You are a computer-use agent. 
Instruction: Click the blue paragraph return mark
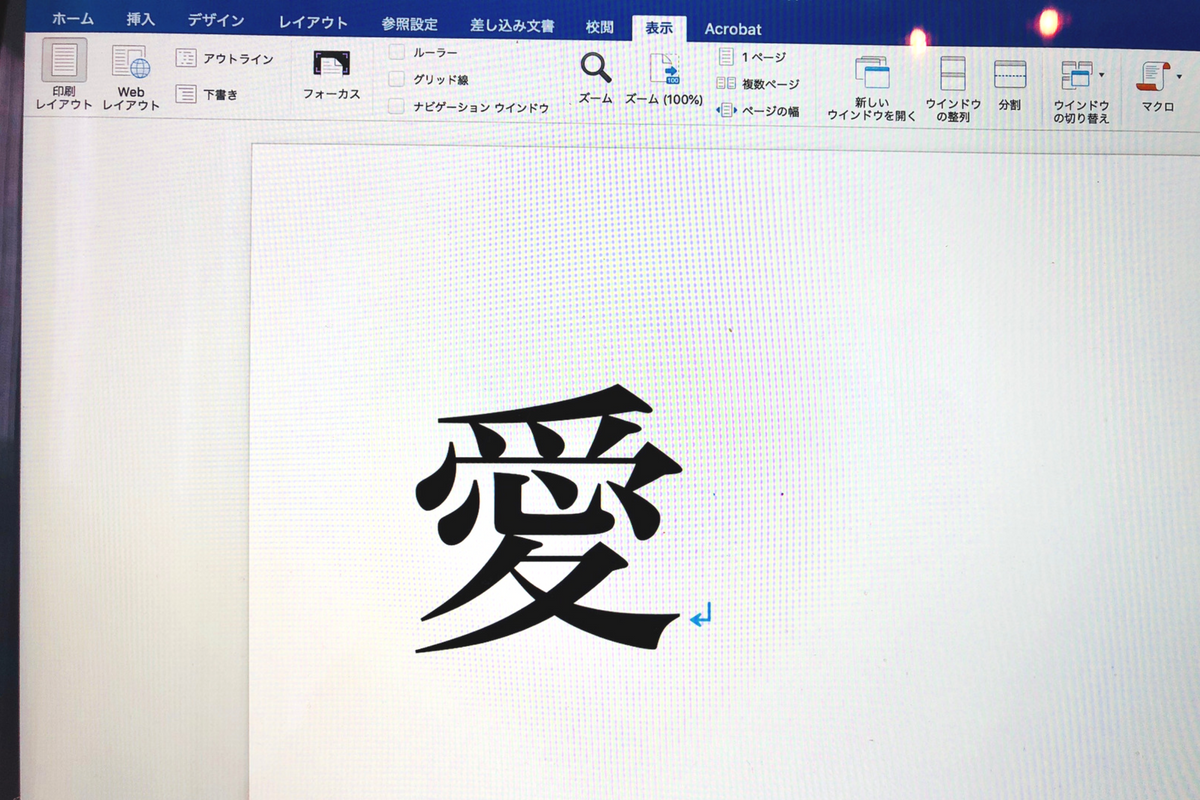(700, 616)
